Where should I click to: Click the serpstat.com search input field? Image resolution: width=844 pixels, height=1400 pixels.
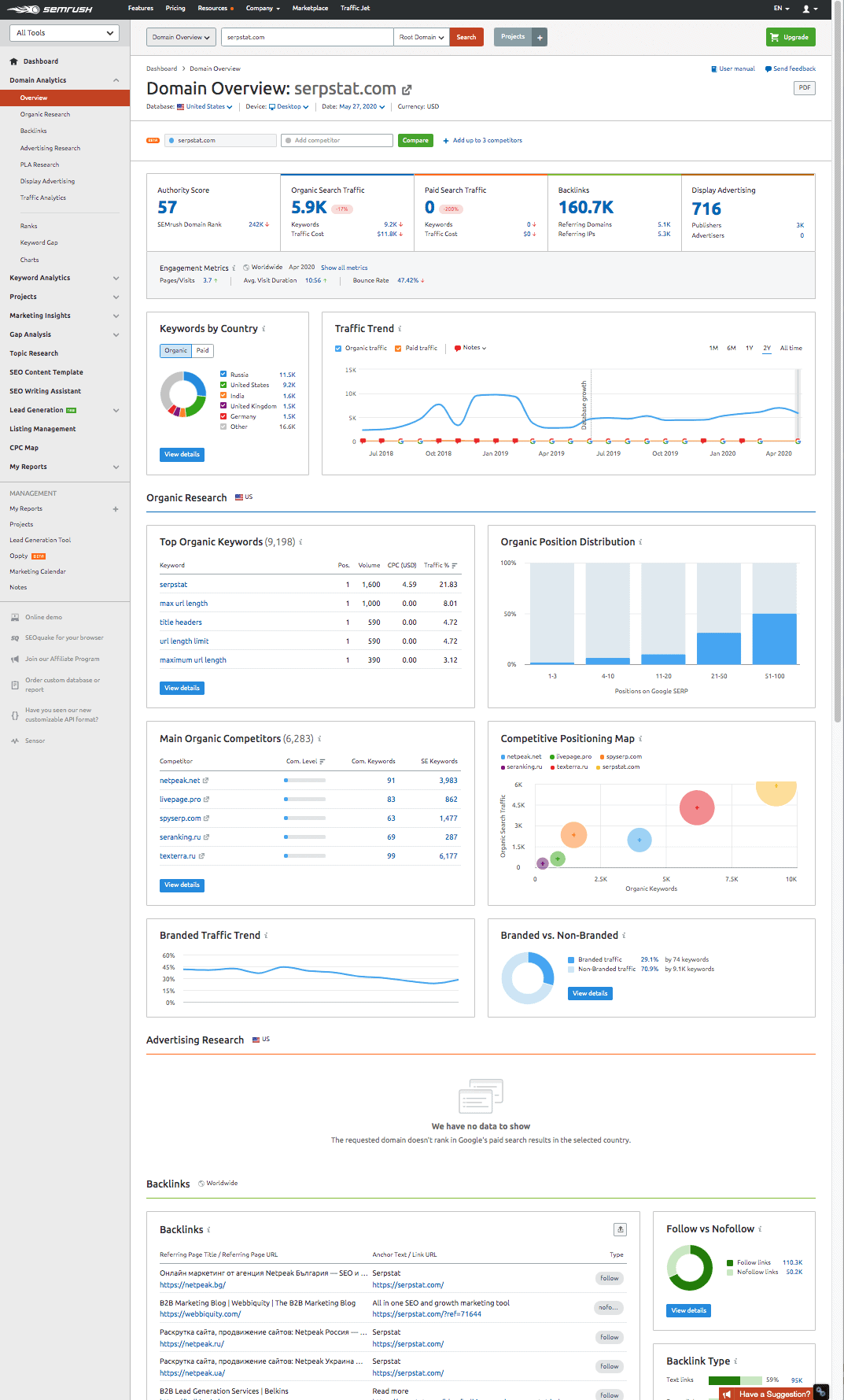[x=307, y=37]
